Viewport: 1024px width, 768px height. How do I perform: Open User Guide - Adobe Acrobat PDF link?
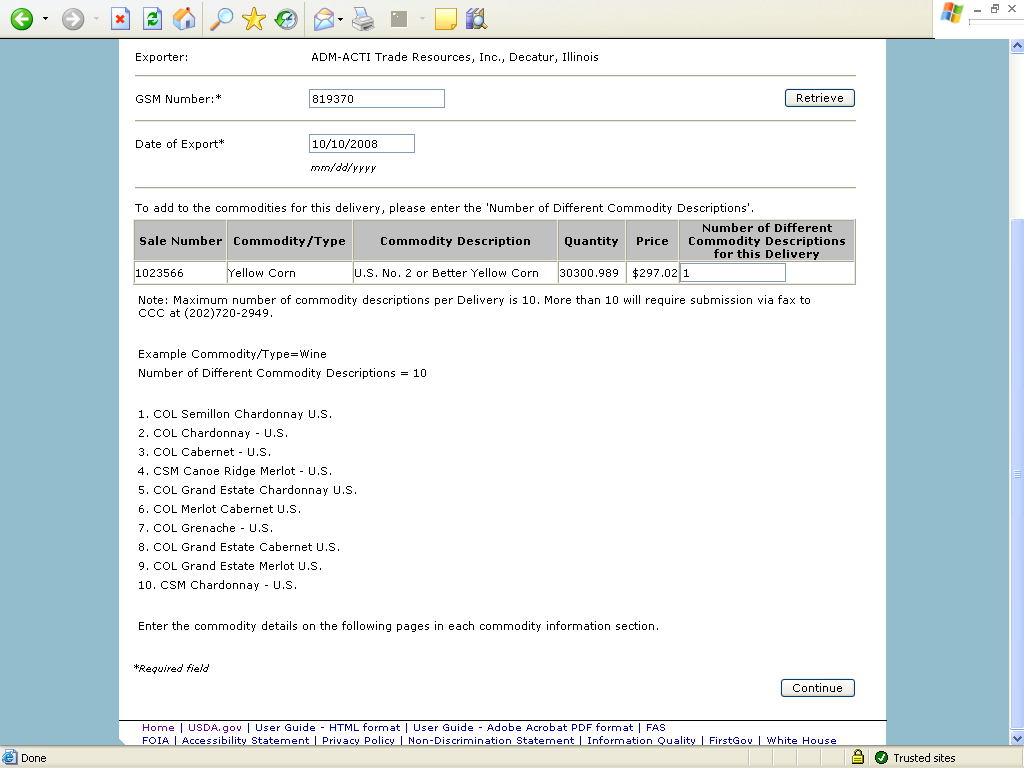tap(523, 728)
